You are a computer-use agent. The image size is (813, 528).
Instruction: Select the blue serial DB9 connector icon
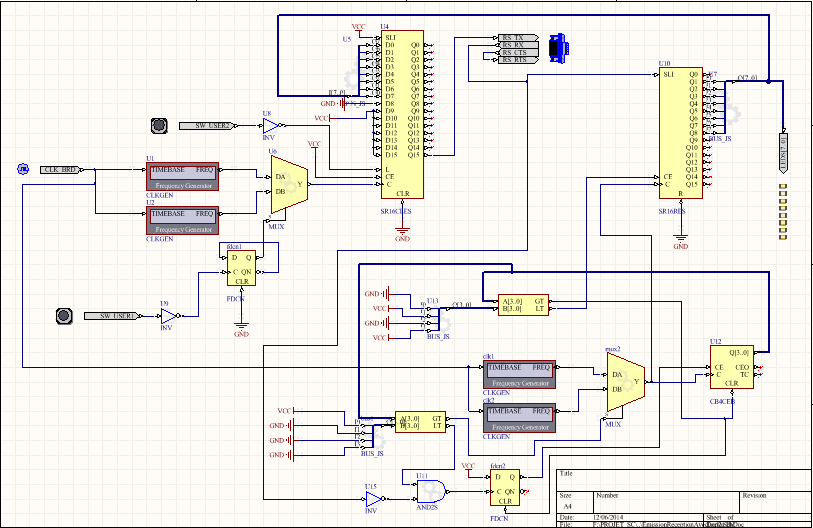pyautogui.click(x=557, y=46)
